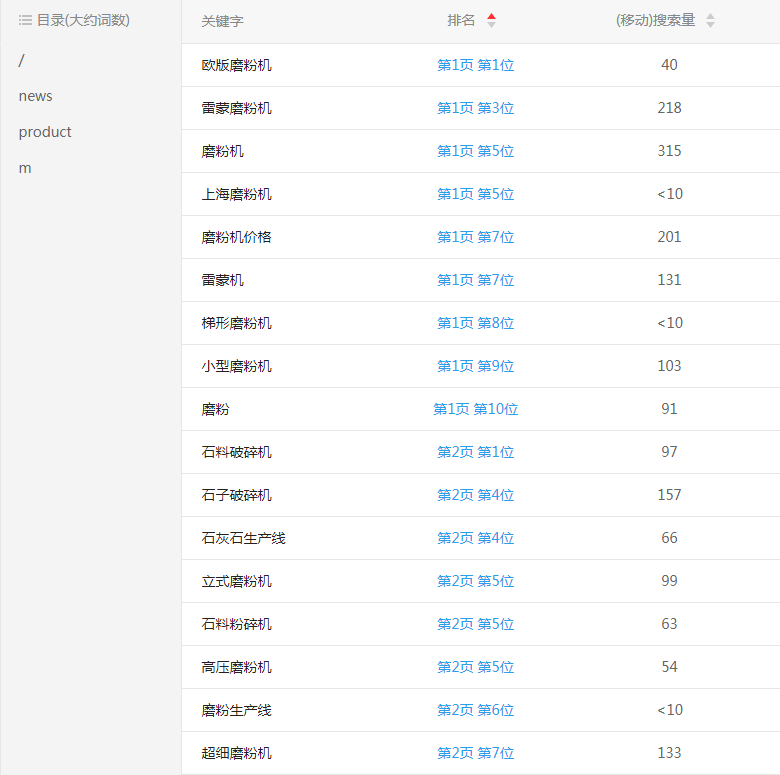Sort by 排名 using its red arrow icon

[491, 21]
